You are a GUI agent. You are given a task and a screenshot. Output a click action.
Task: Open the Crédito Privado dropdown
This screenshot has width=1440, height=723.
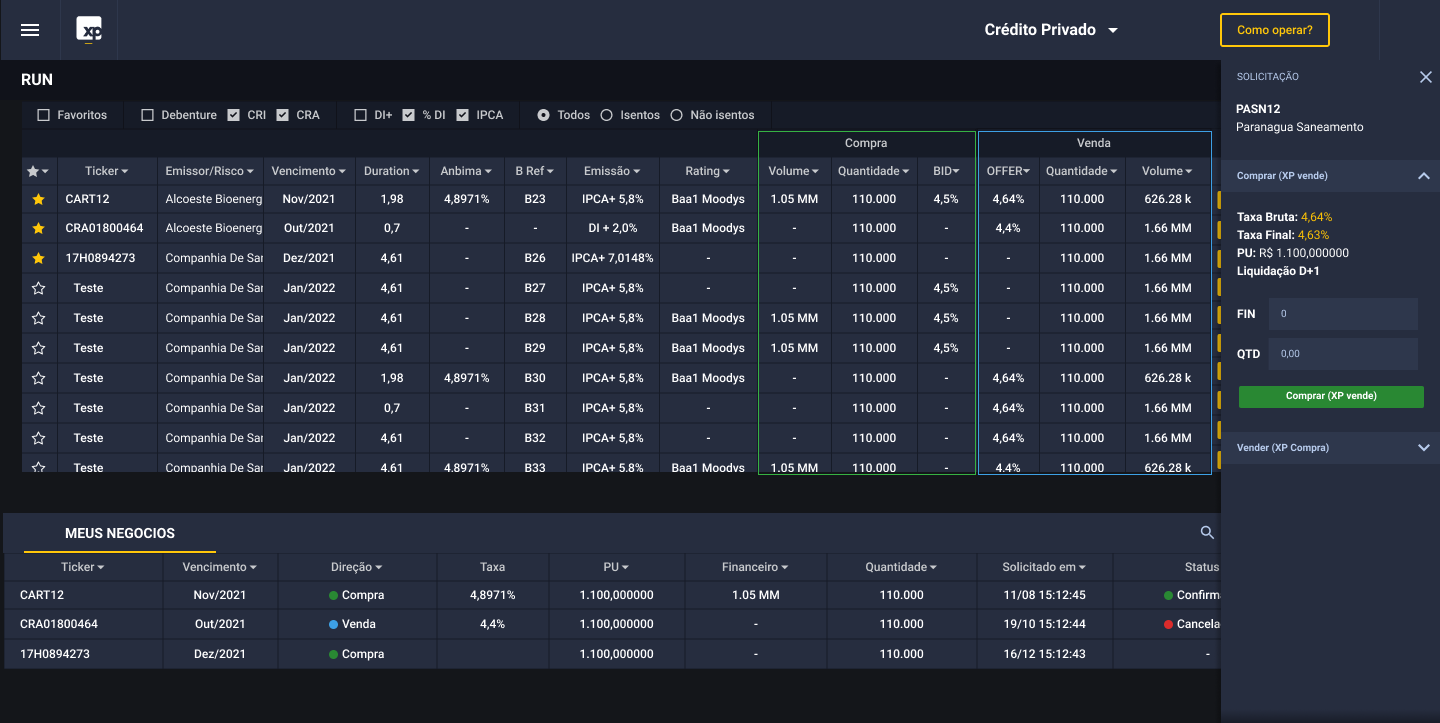[x=1051, y=30]
